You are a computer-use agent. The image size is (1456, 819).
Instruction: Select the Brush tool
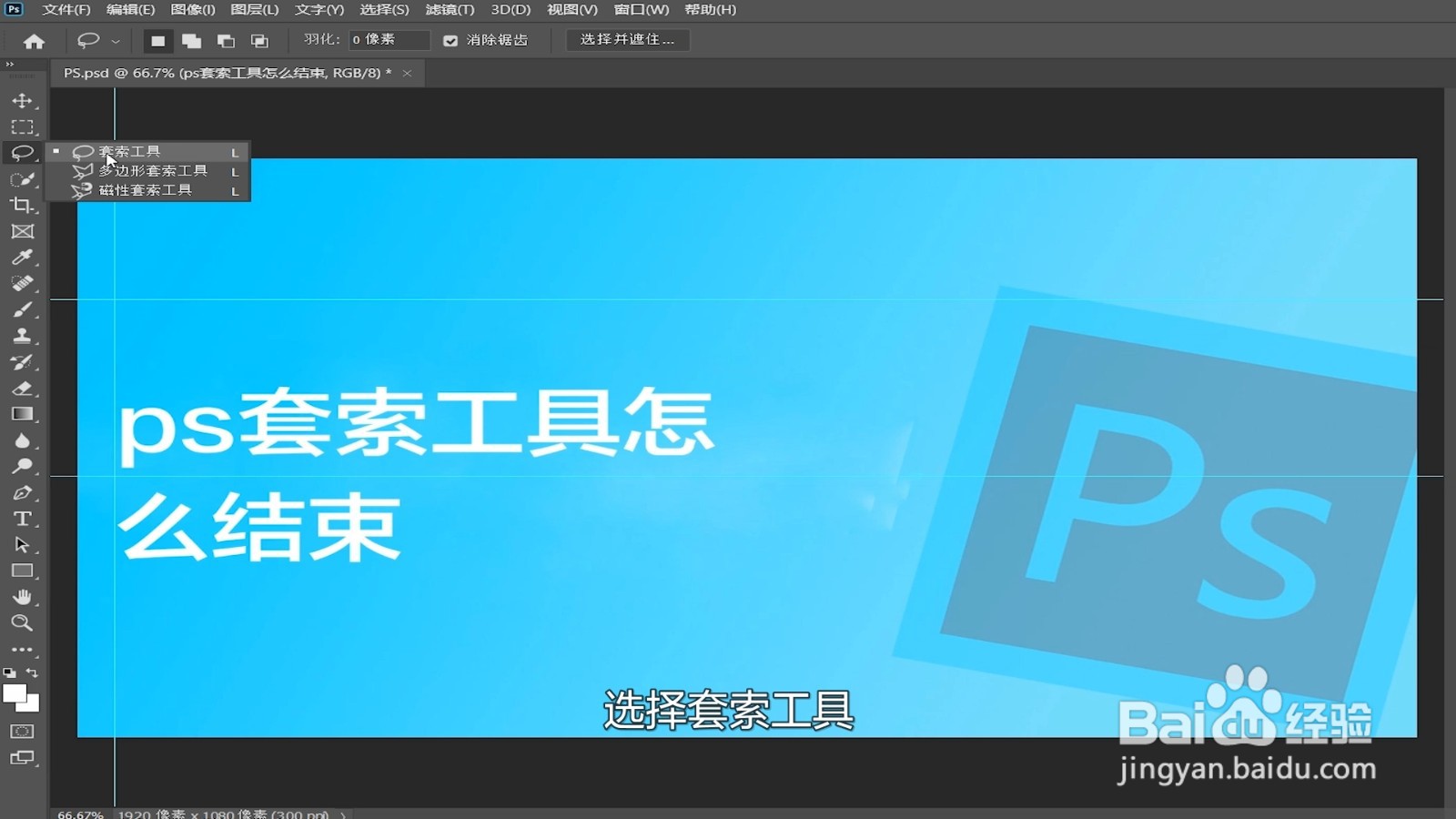(23, 310)
